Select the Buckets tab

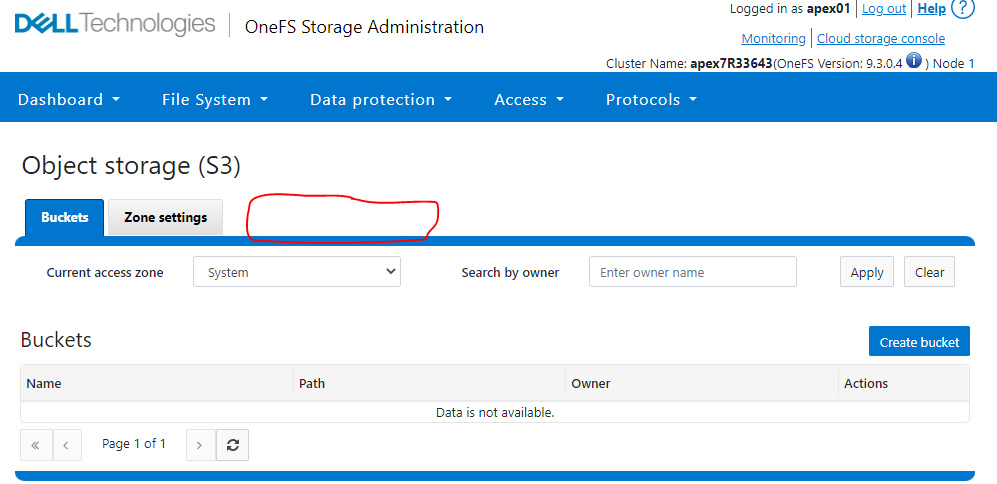click(x=64, y=217)
